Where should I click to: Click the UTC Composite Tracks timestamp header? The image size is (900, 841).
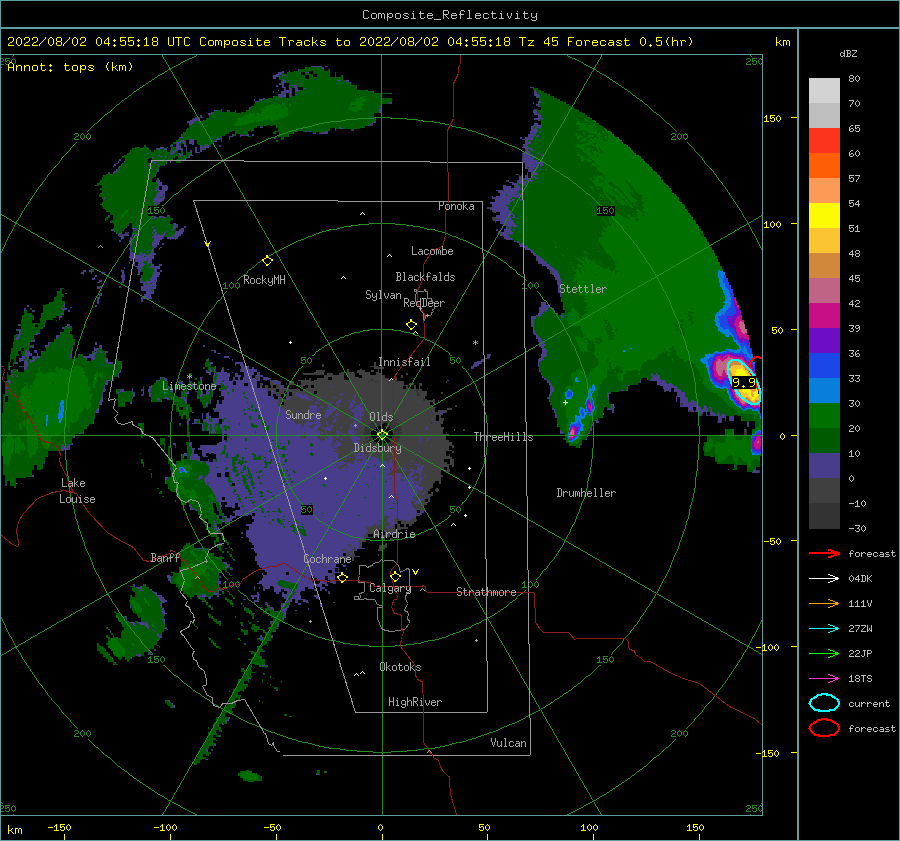pos(350,42)
